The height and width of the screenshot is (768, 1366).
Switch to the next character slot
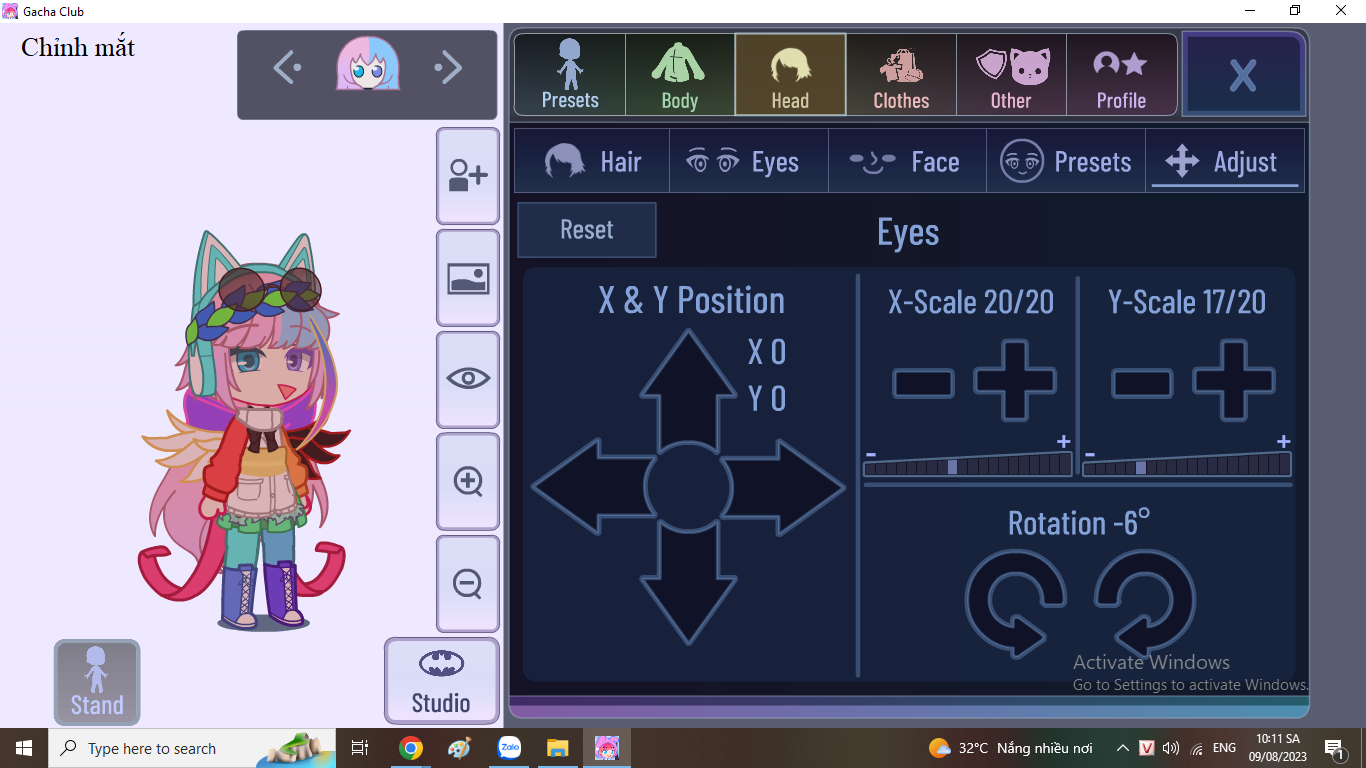[448, 68]
